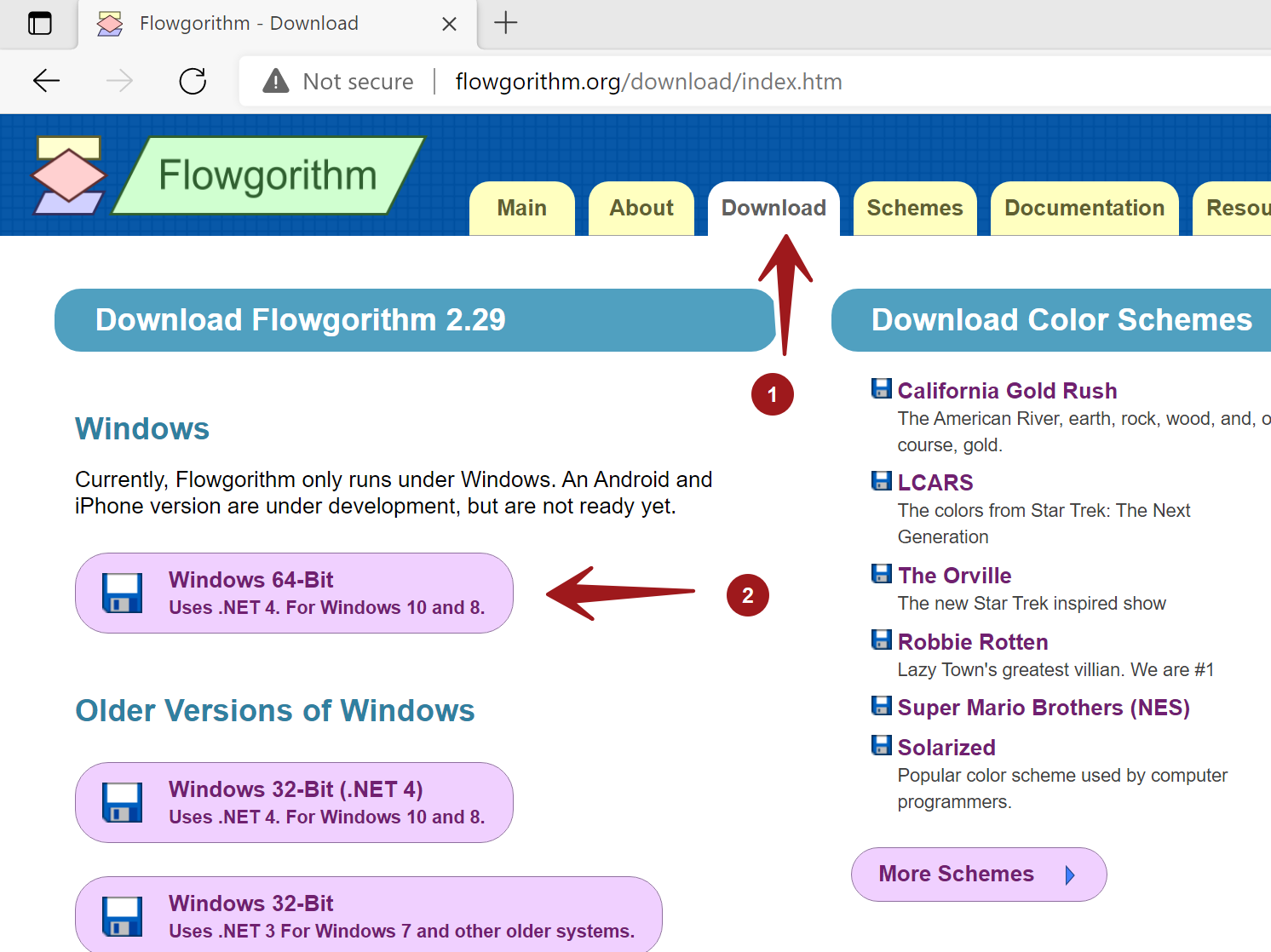Open the Super Mario Brothers (NES) scheme link
Image resolution: width=1271 pixels, height=952 pixels.
pos(1043,708)
